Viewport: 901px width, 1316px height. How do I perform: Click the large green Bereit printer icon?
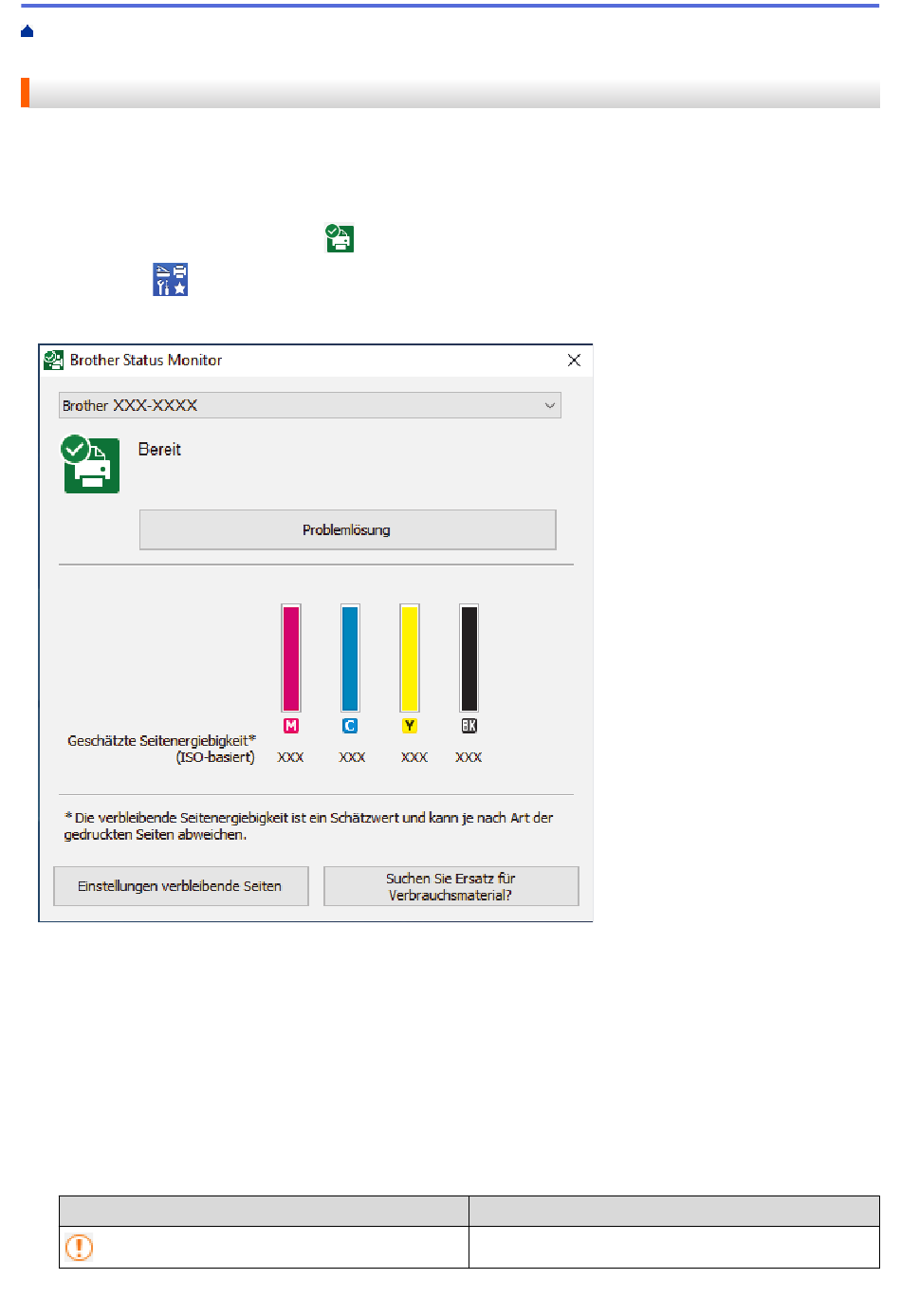click(91, 464)
